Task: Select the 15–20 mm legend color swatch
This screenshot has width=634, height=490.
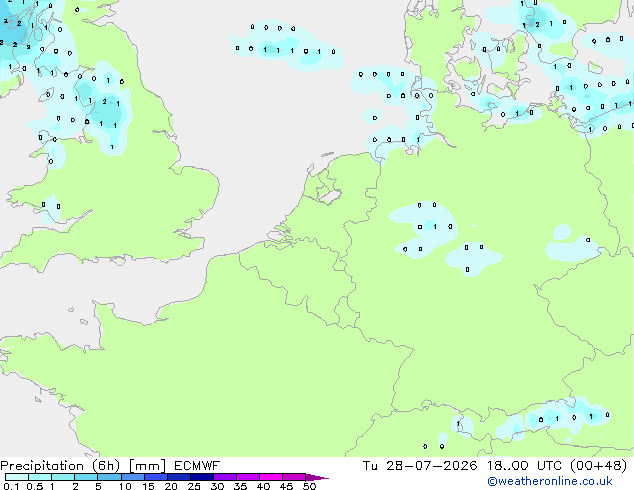Action: 155,477
